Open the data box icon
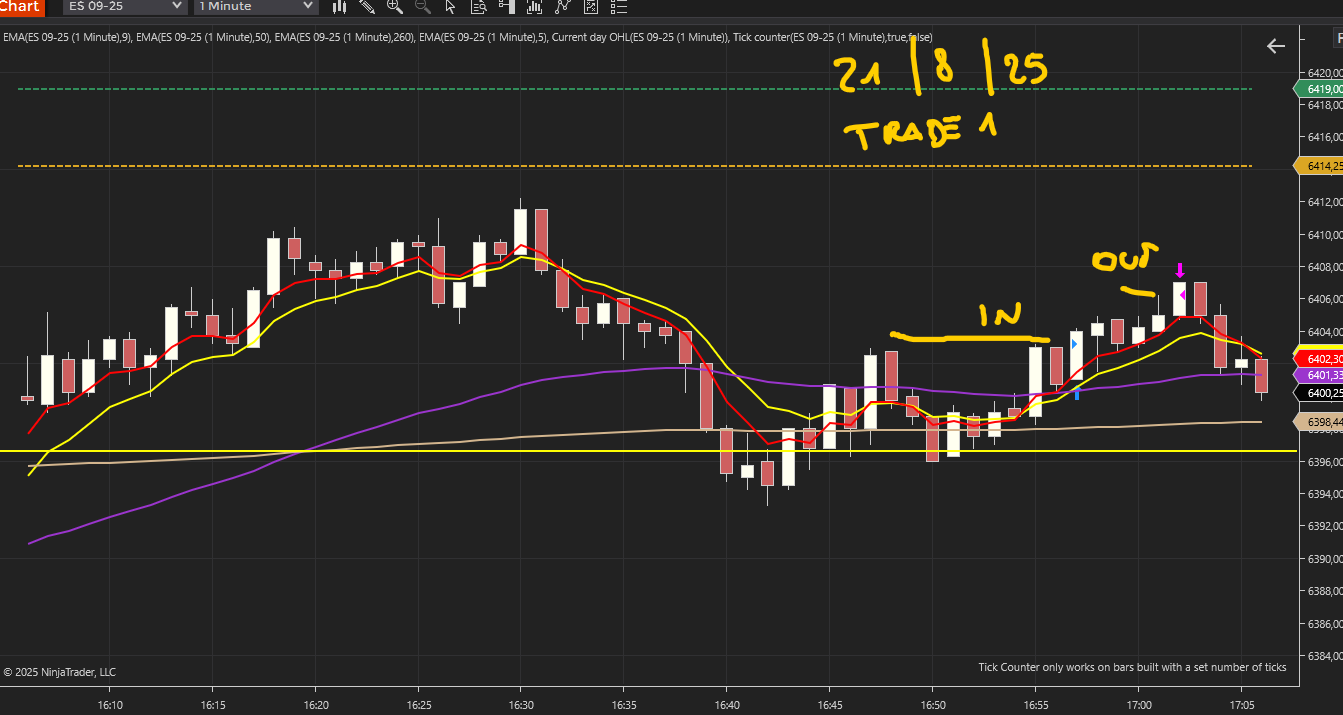 click(x=479, y=6)
